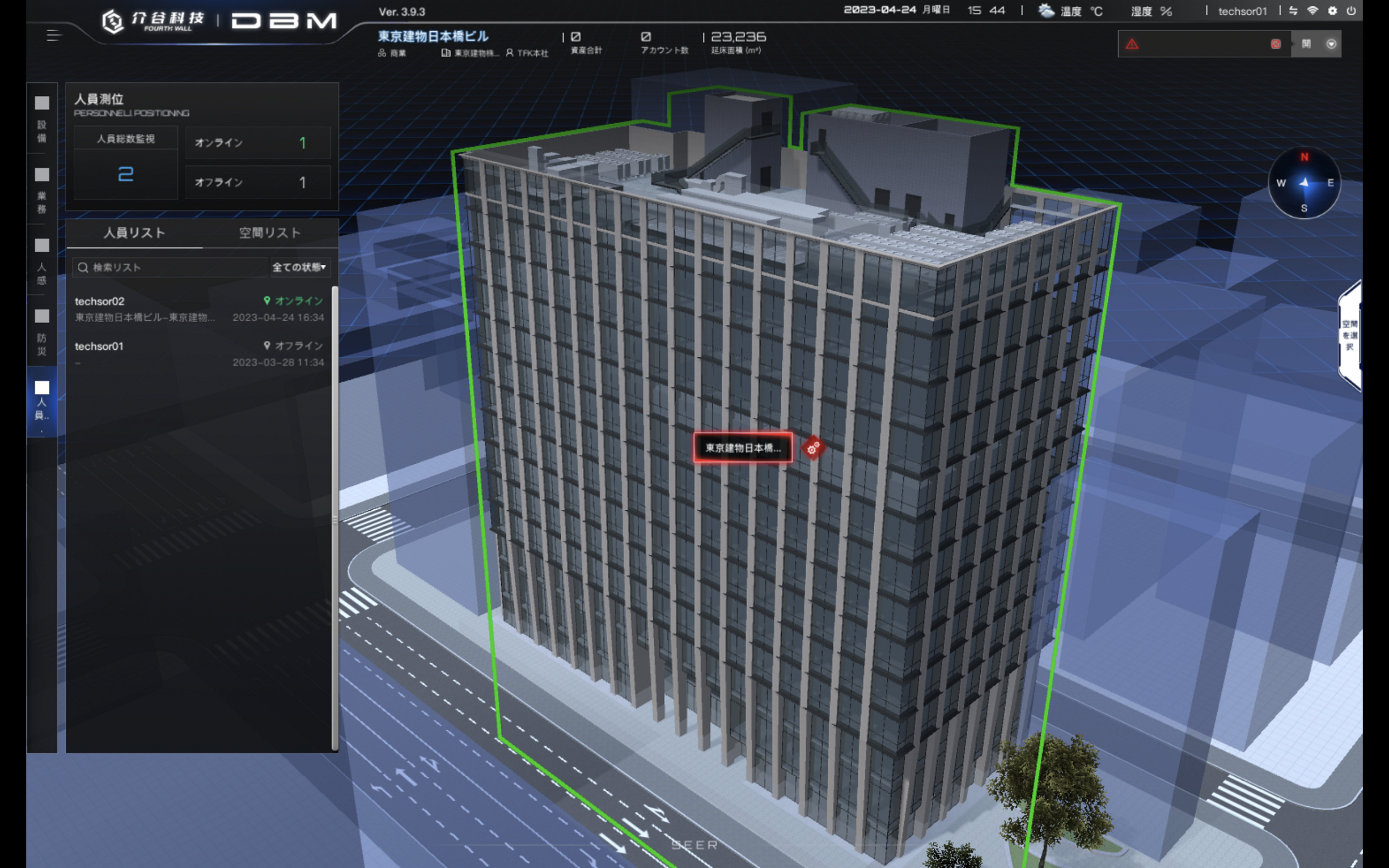
Task: Open the 全ての状態 status filter dropdown
Action: coord(299,267)
